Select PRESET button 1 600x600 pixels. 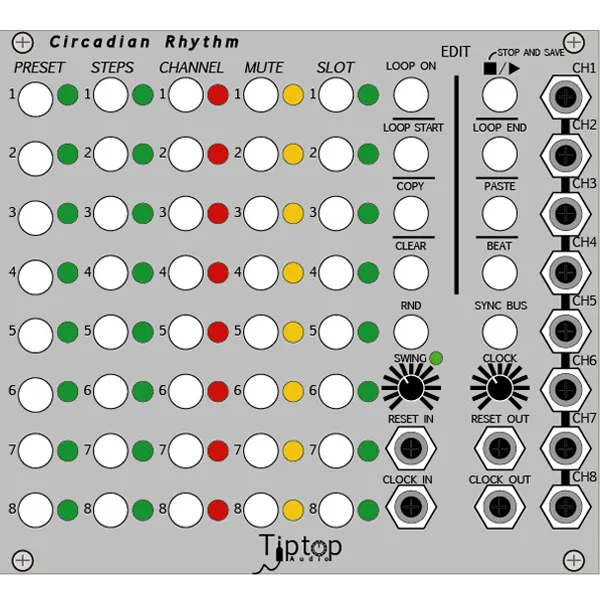(x=35, y=99)
